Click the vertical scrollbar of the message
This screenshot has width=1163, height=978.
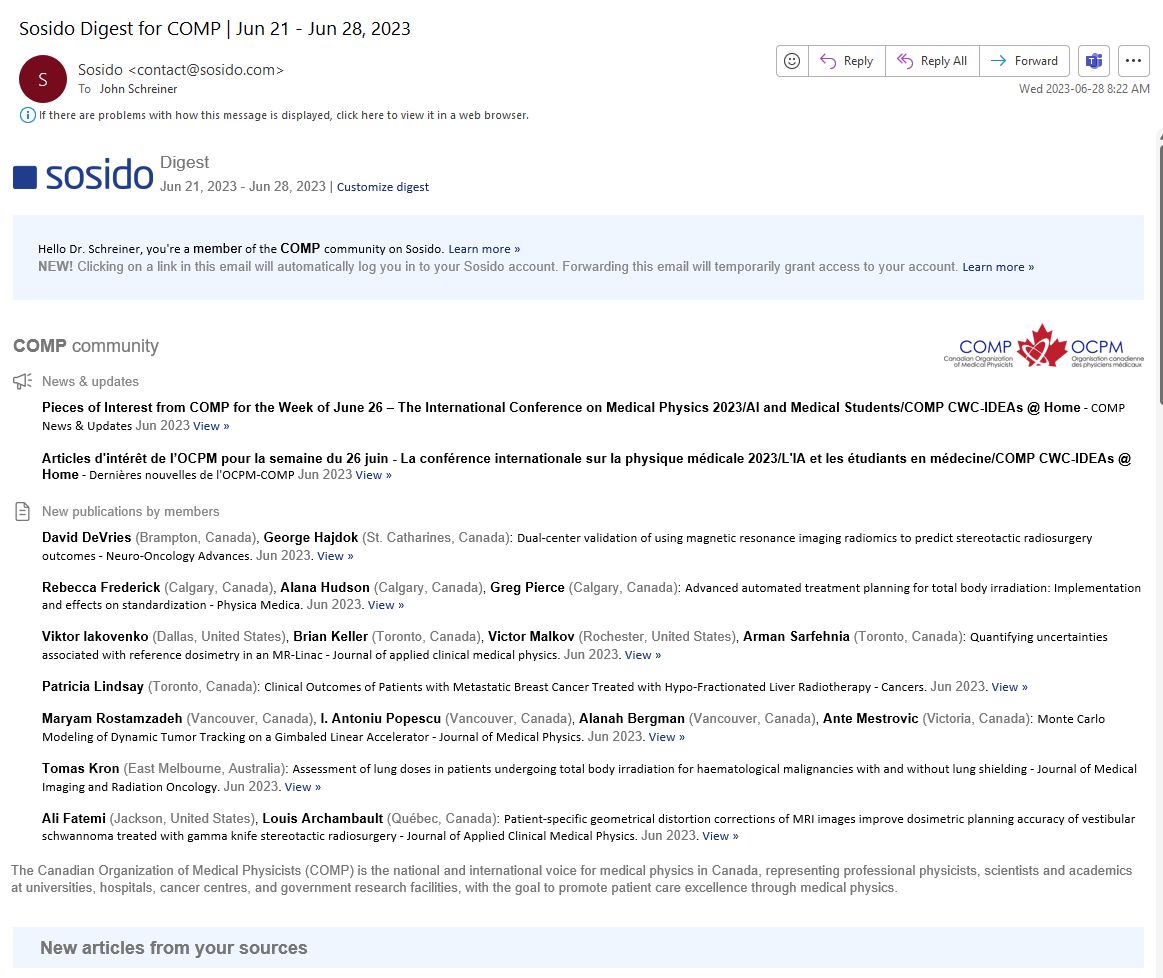(x=1159, y=274)
